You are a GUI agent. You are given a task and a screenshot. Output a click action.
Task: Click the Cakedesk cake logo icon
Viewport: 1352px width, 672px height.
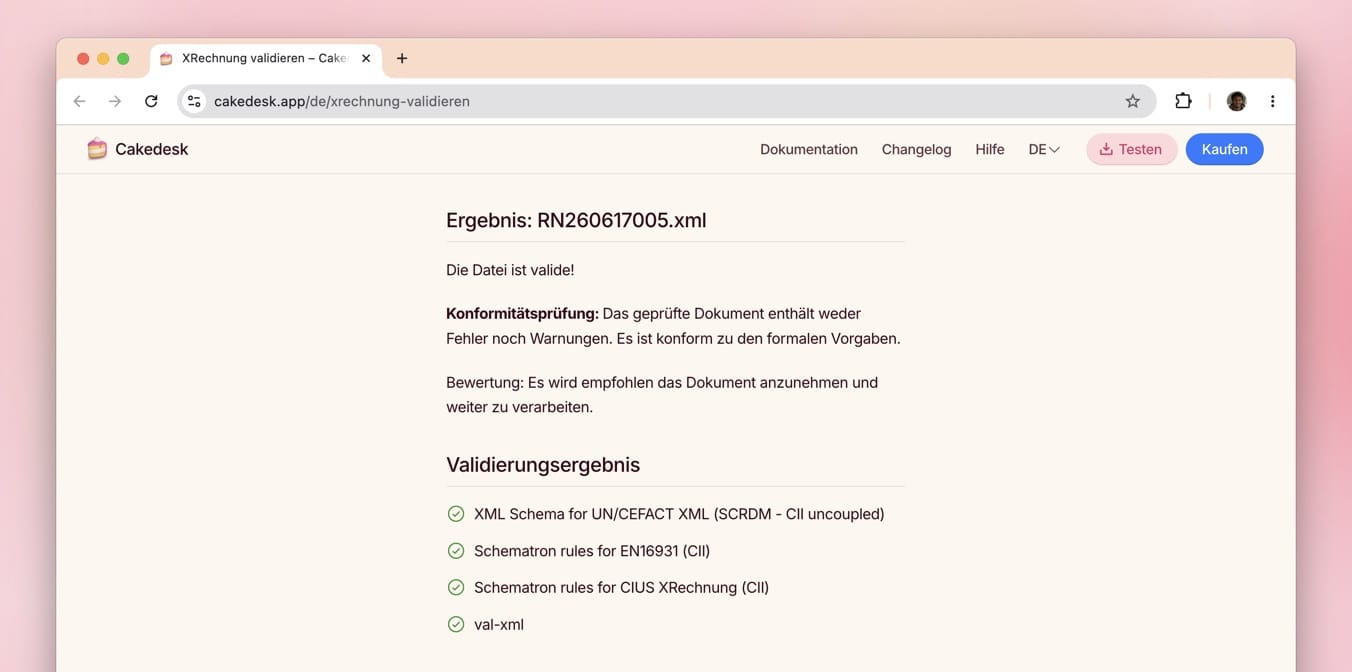tap(97, 149)
